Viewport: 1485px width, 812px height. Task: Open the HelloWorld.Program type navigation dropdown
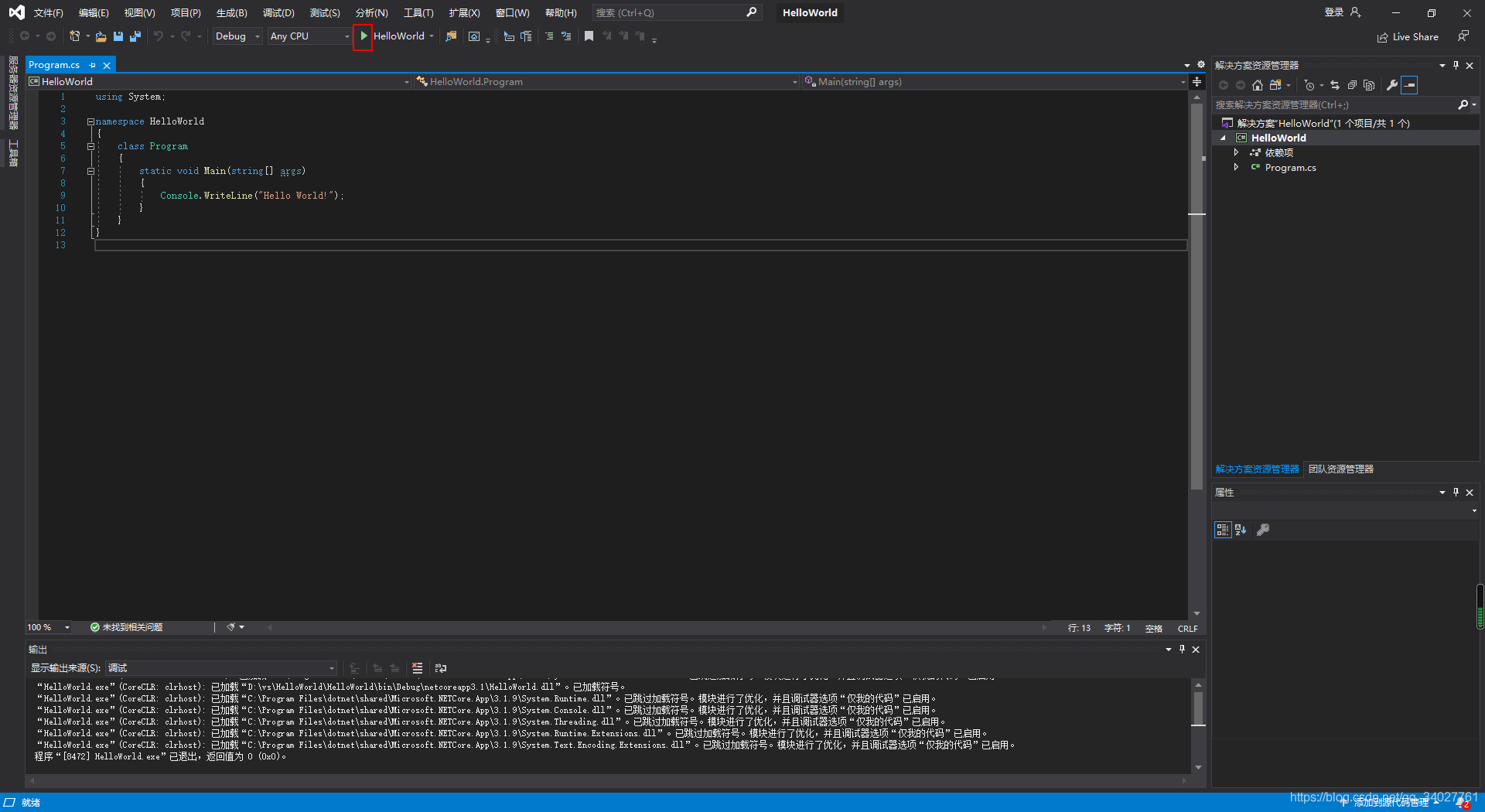606,81
